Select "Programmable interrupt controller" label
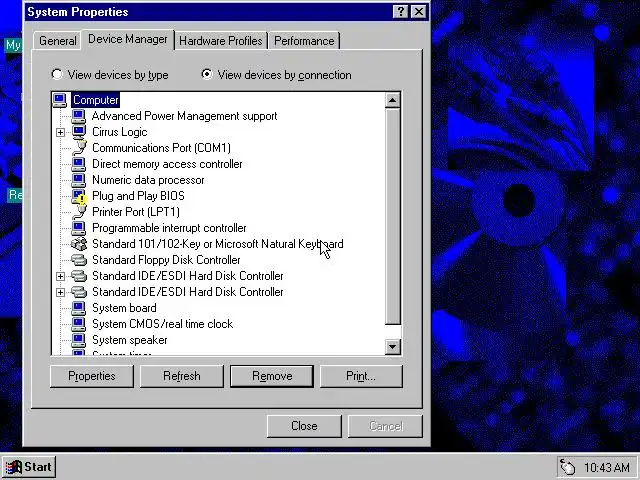Image resolution: width=640 pixels, height=480 pixels. pos(169,228)
